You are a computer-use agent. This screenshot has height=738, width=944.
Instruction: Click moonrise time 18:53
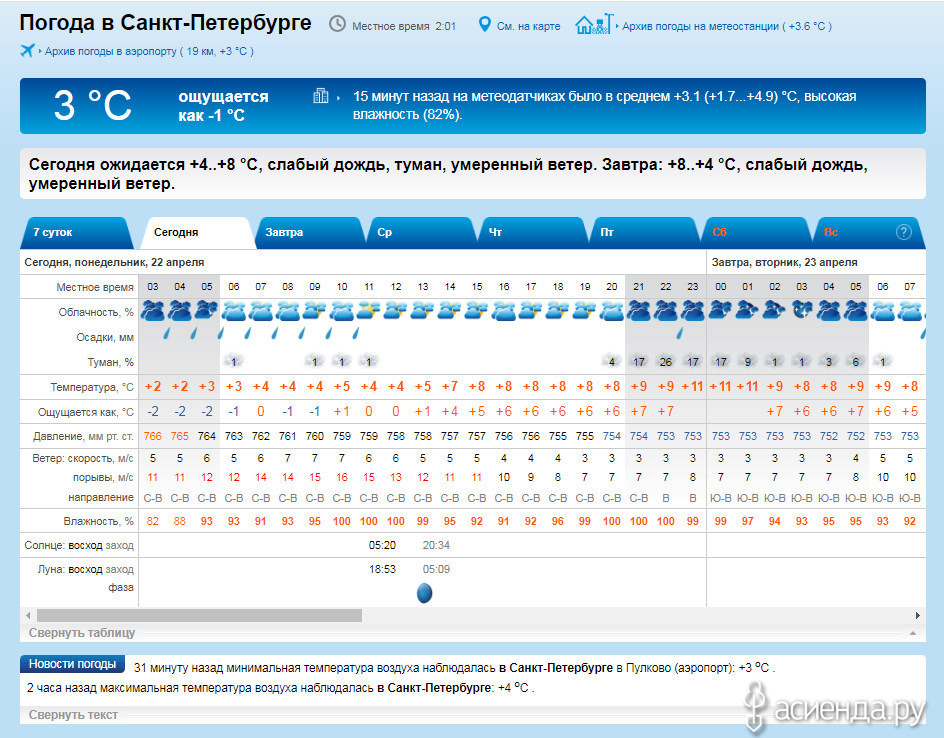click(x=382, y=569)
